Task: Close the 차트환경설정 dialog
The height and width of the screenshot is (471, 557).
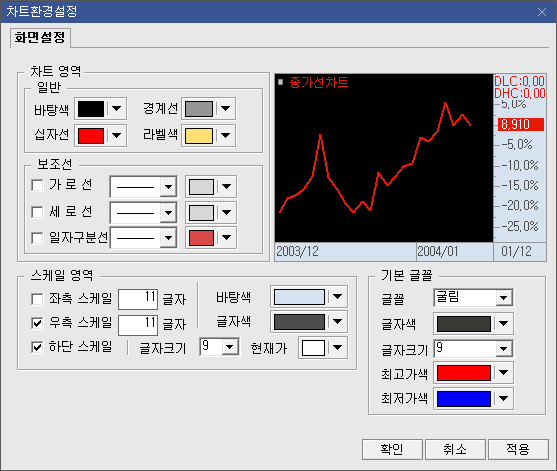Action: [542, 12]
